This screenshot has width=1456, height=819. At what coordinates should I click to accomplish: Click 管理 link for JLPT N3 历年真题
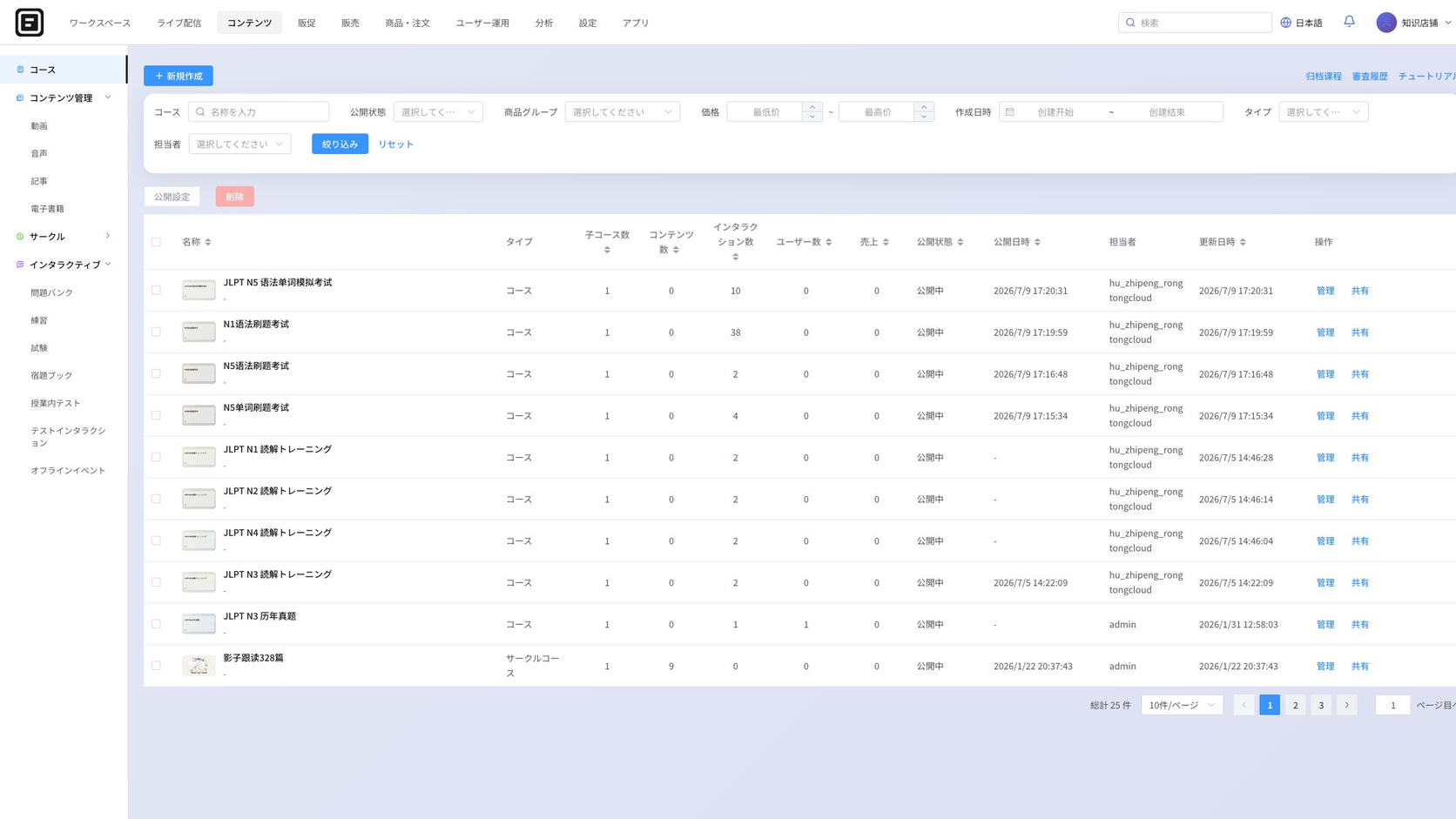tap(1325, 624)
